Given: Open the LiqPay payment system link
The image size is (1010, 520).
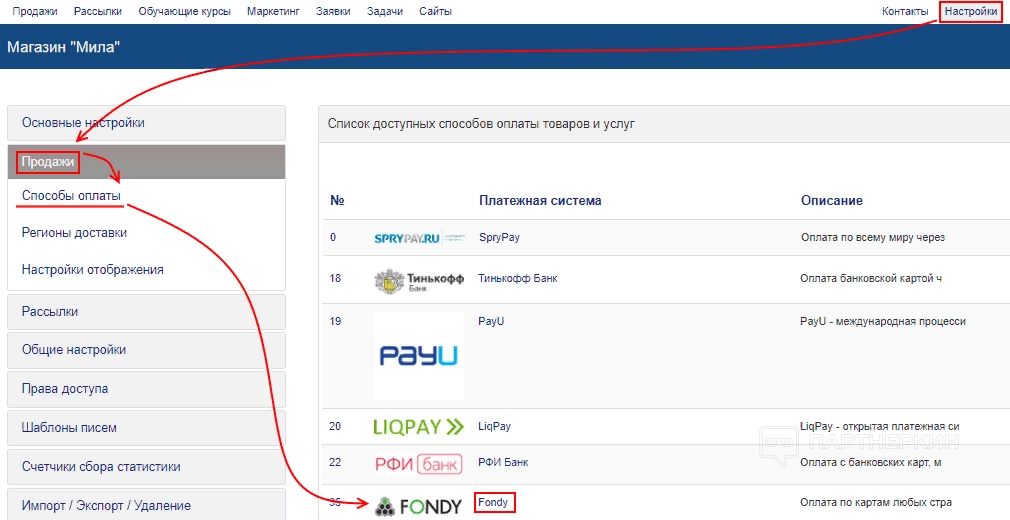Looking at the screenshot, I should (x=494, y=426).
